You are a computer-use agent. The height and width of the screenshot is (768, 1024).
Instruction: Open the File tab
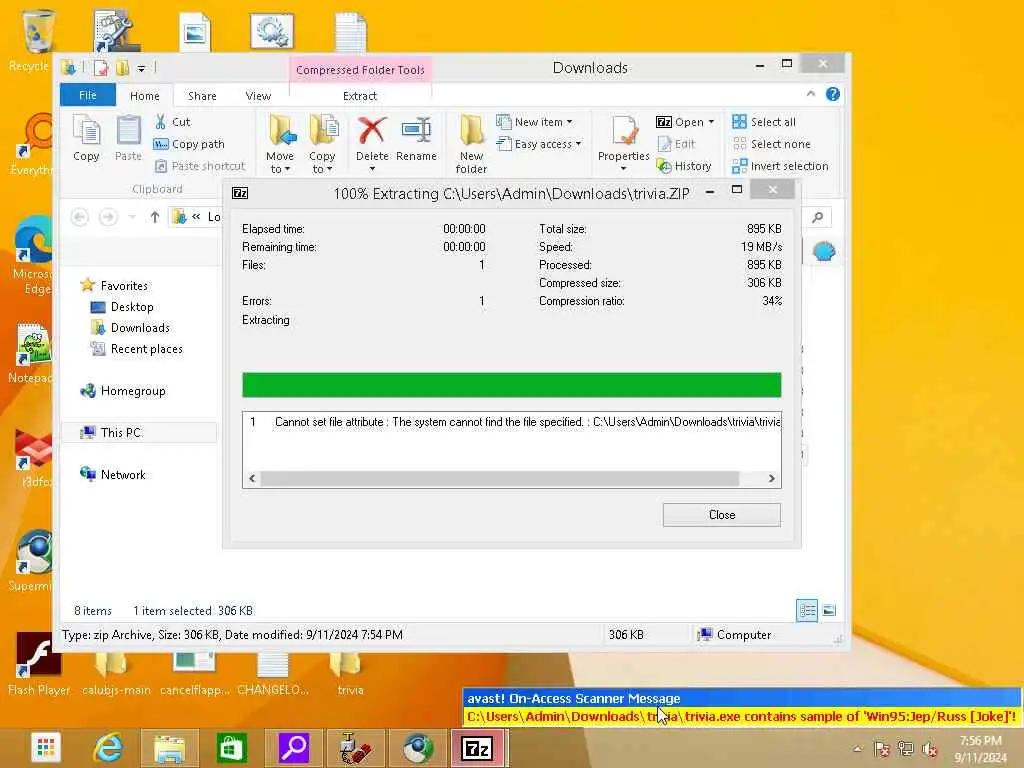tap(88, 95)
